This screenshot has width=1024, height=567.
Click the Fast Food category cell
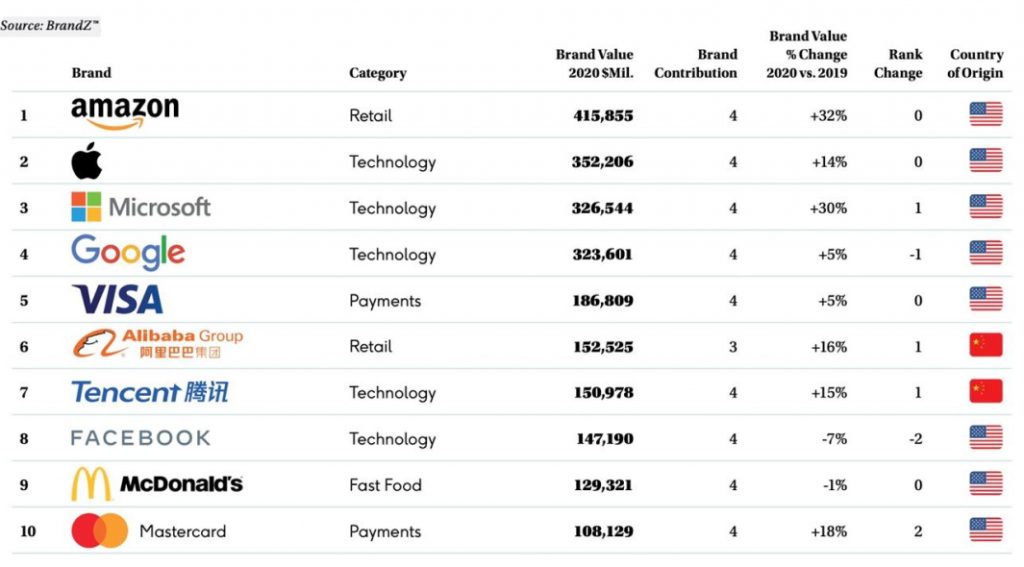pos(385,485)
